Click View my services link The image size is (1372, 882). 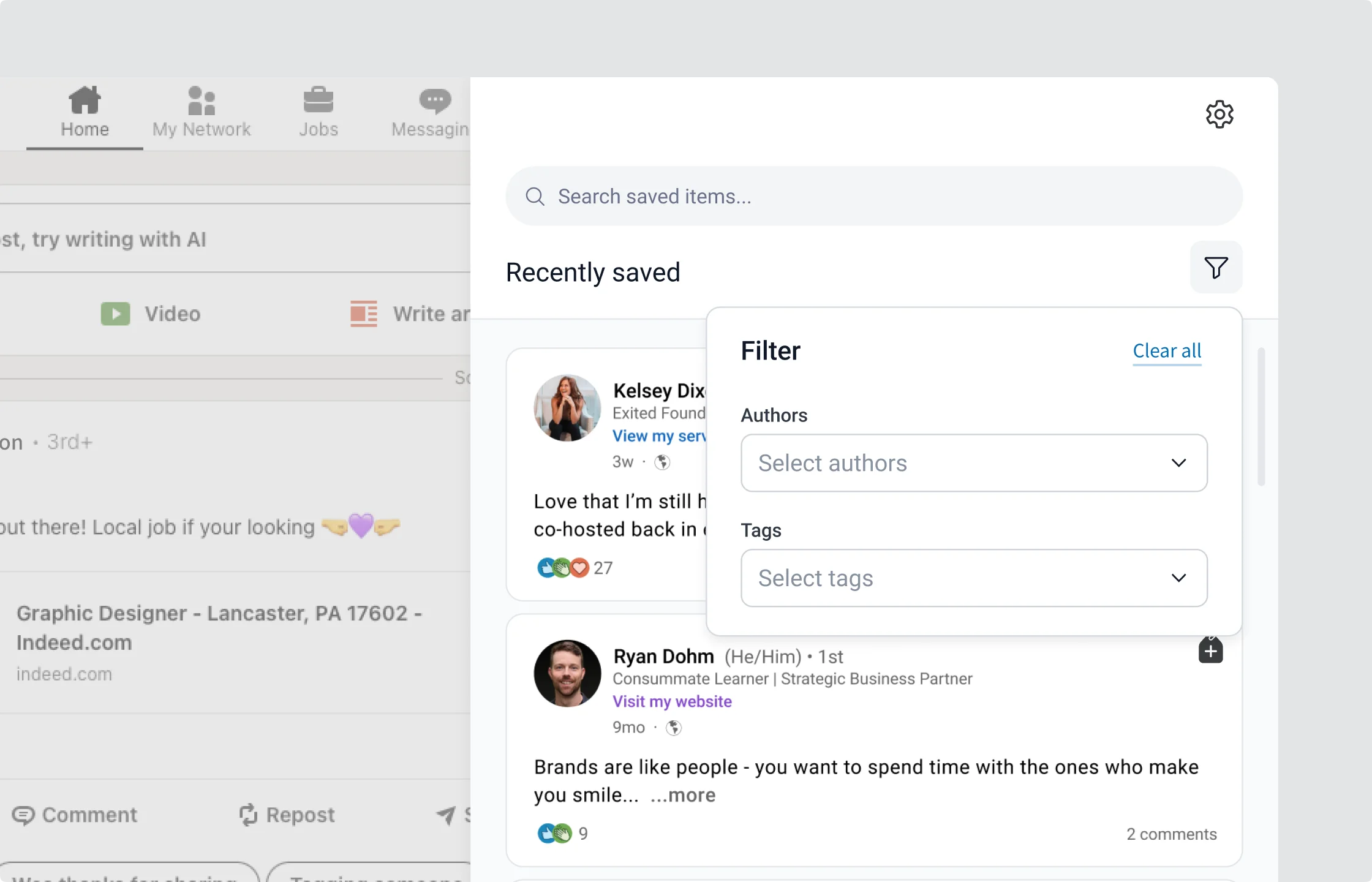click(x=659, y=435)
